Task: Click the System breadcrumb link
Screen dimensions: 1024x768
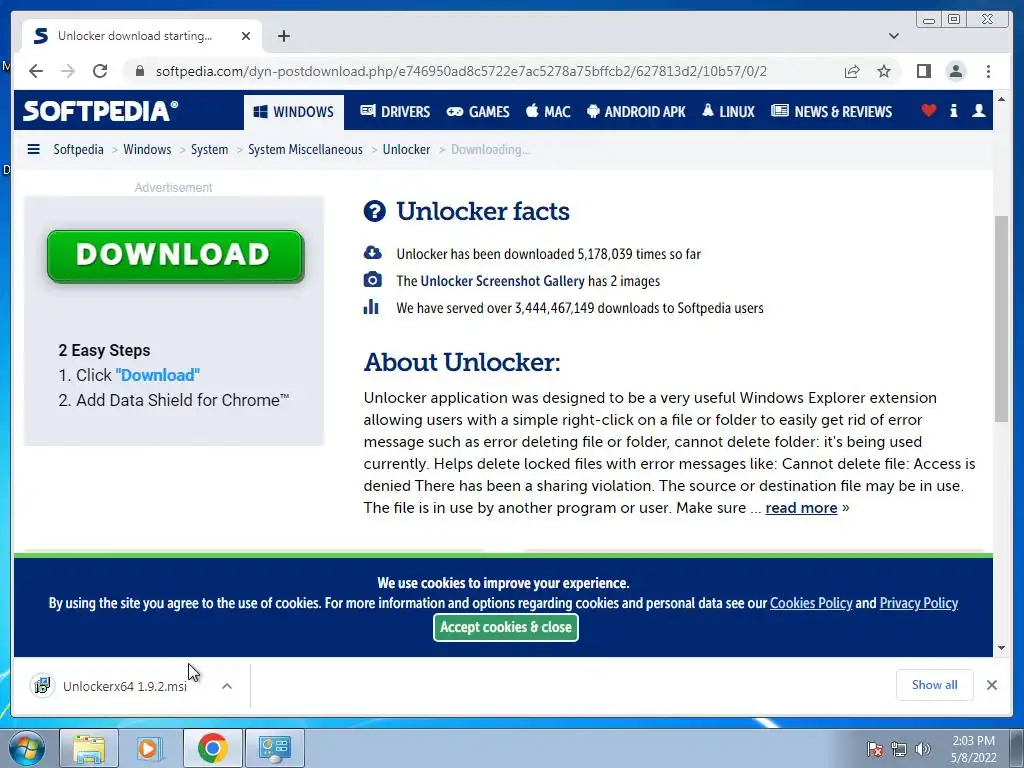Action: pos(209,150)
